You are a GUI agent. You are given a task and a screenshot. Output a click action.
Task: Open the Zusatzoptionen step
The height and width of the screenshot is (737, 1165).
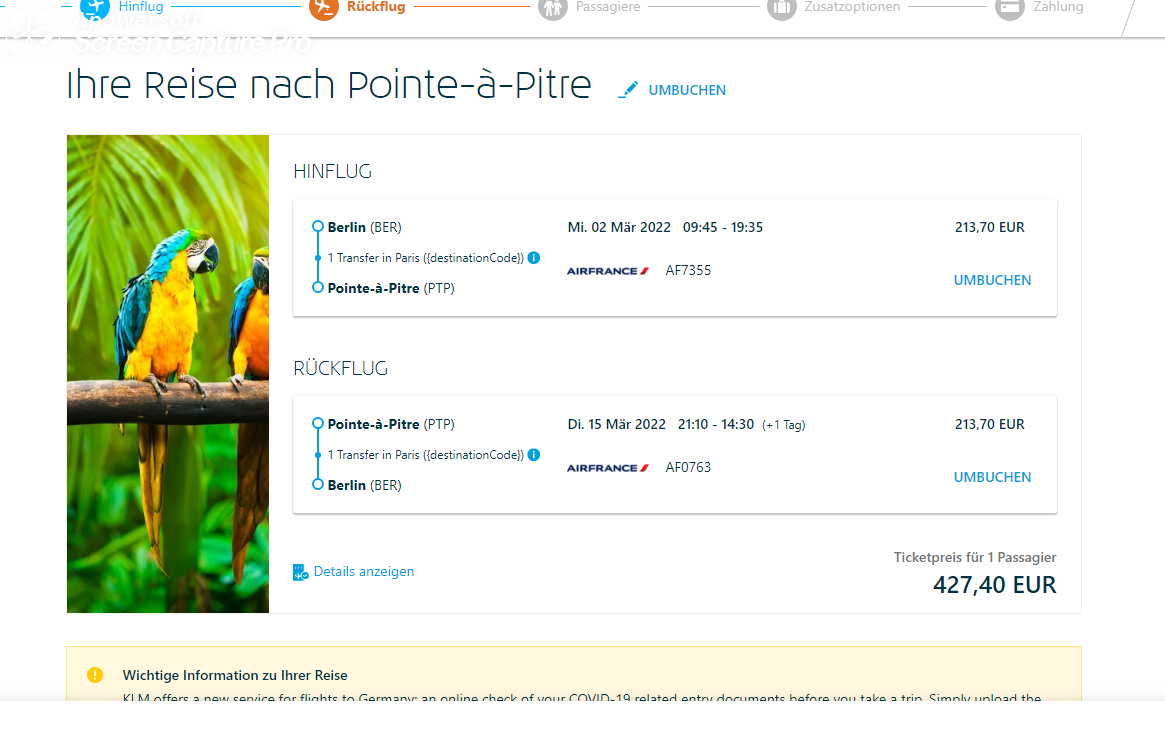[852, 7]
